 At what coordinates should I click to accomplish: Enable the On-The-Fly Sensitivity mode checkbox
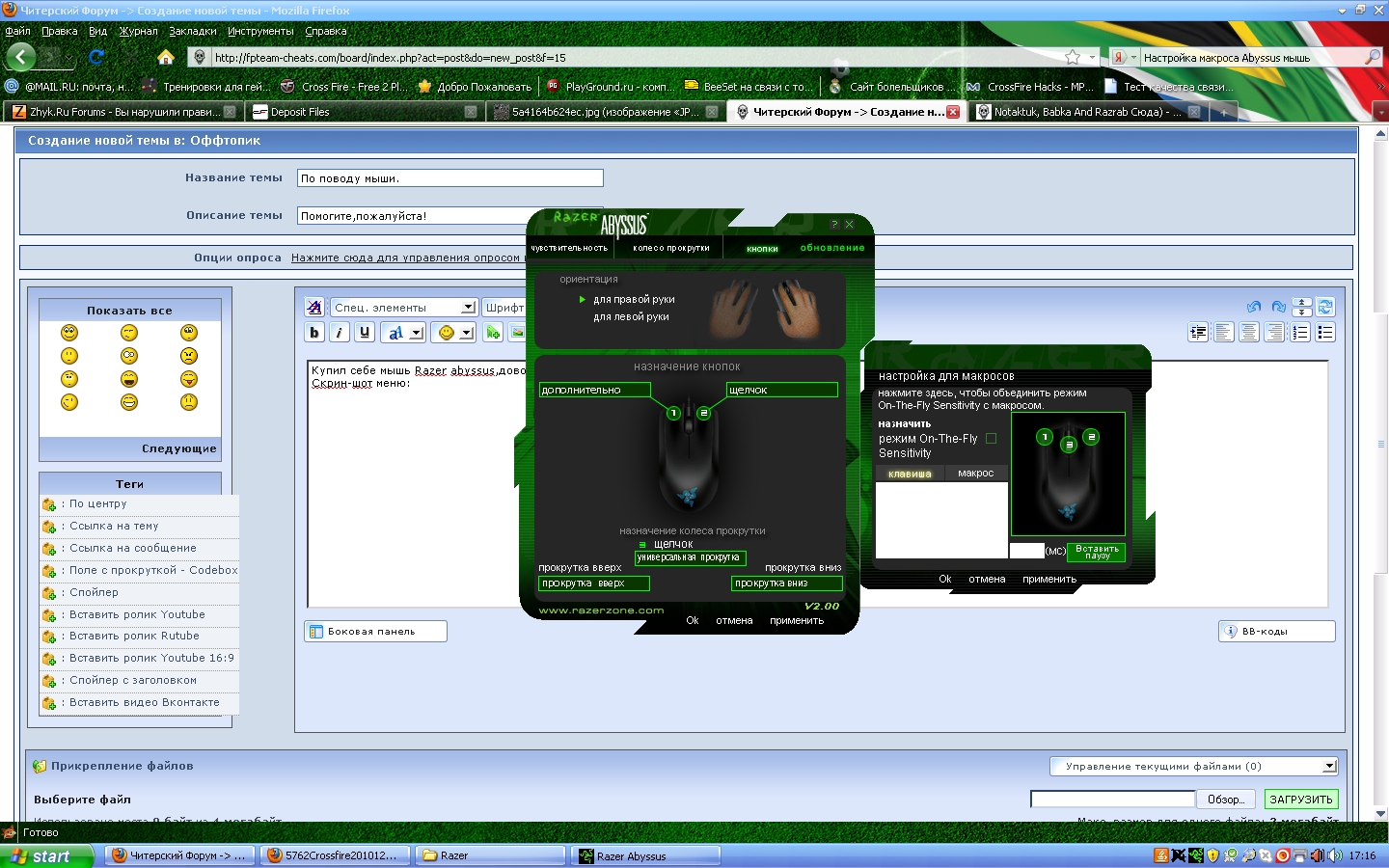[x=991, y=439]
